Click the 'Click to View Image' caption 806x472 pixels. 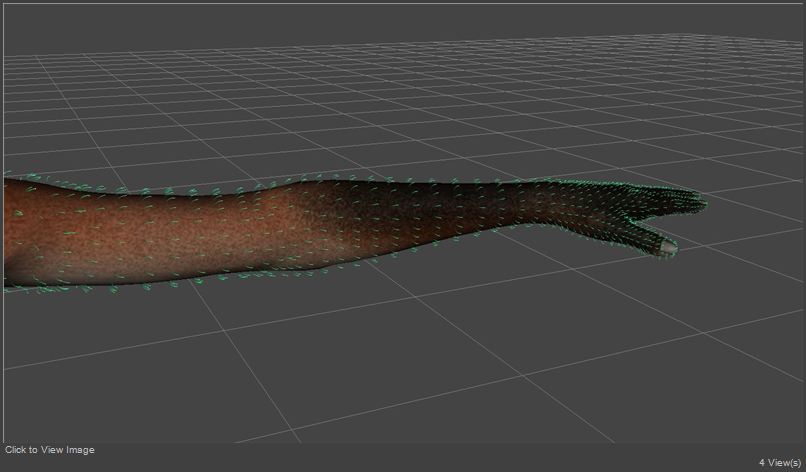click(50, 450)
